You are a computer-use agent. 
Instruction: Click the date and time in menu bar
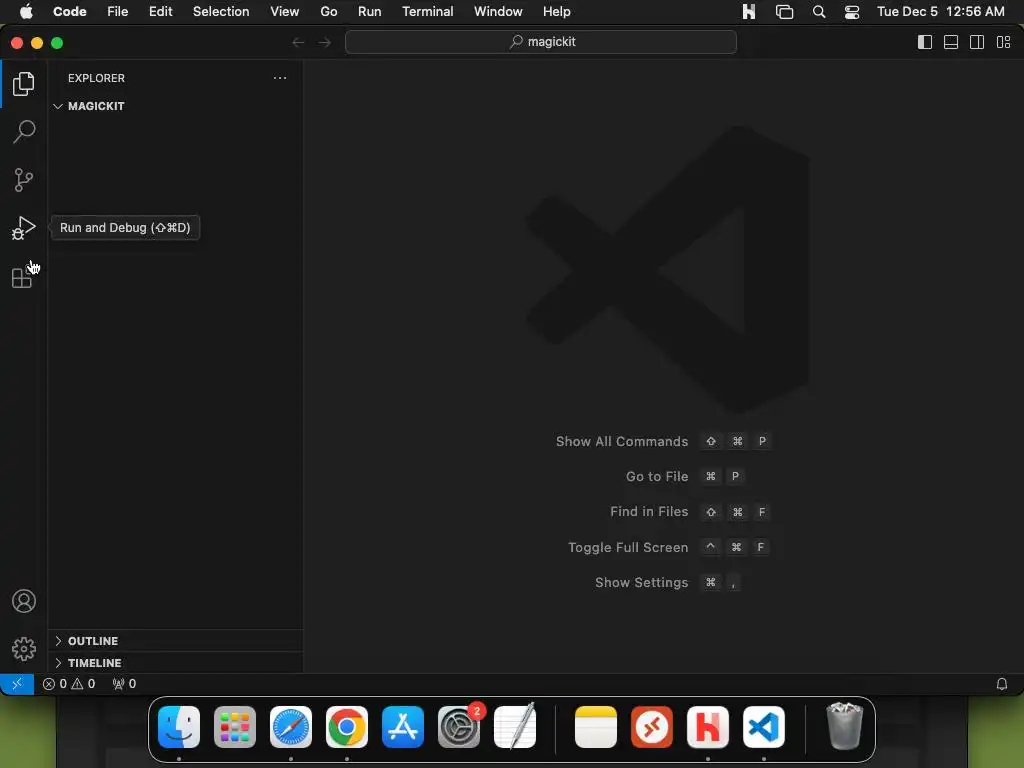pos(940,11)
